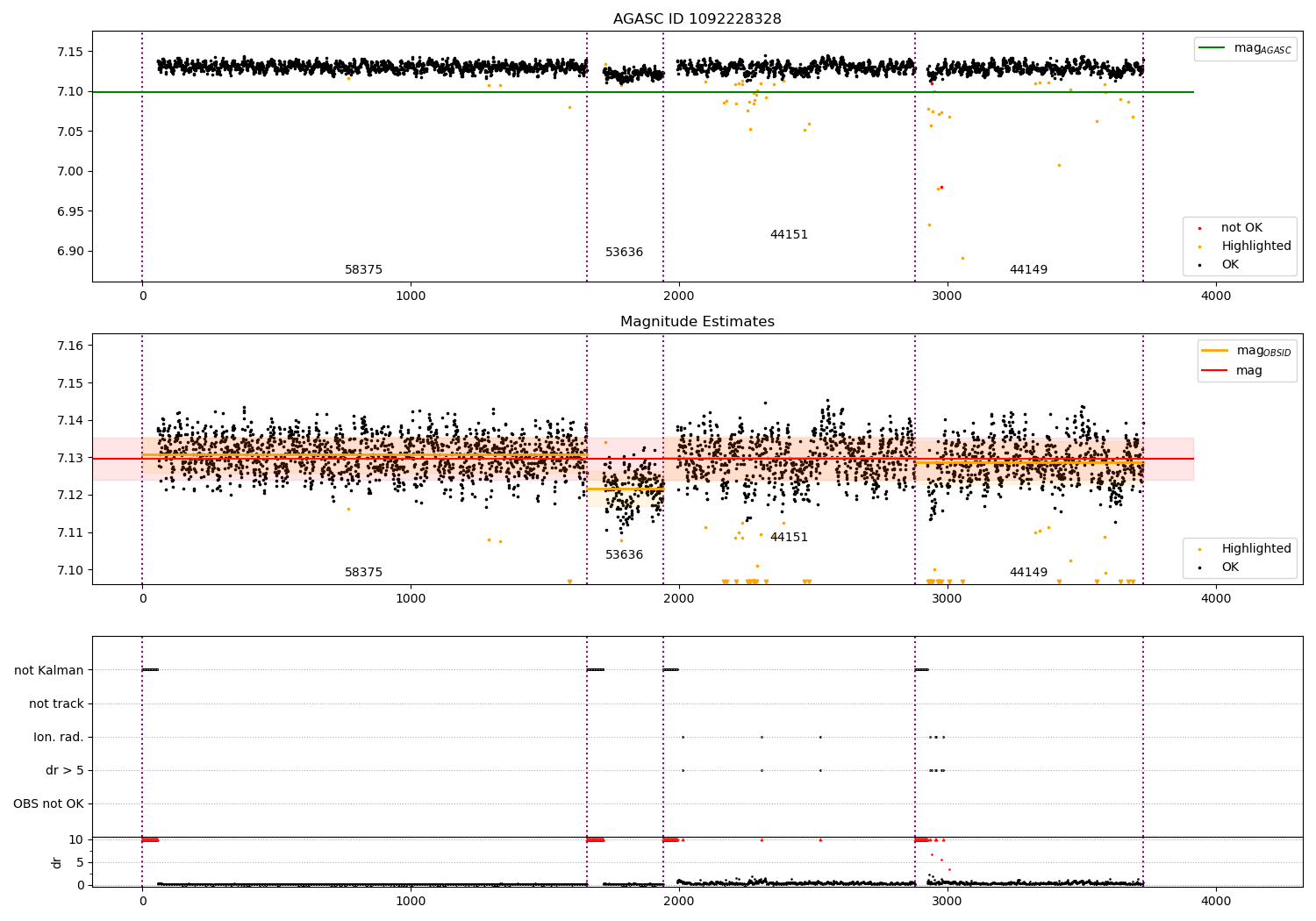Click the y-axis tick value 7.16
Image resolution: width=1316 pixels, height=921 pixels.
[x=69, y=346]
